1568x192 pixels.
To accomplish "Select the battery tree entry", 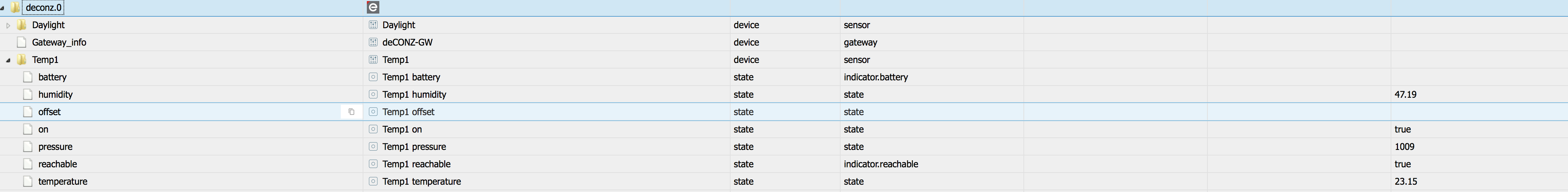I will [52, 77].
